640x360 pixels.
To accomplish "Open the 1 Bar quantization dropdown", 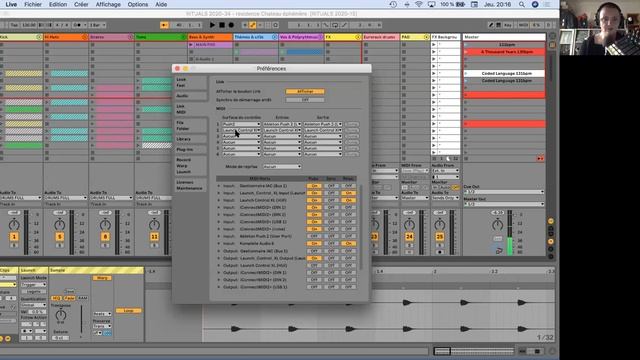I will coord(97,25).
